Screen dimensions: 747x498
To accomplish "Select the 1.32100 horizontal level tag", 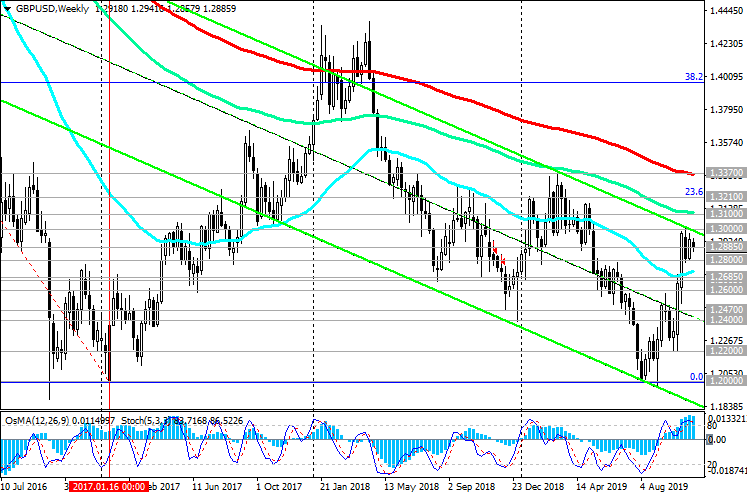I will click(726, 196).
